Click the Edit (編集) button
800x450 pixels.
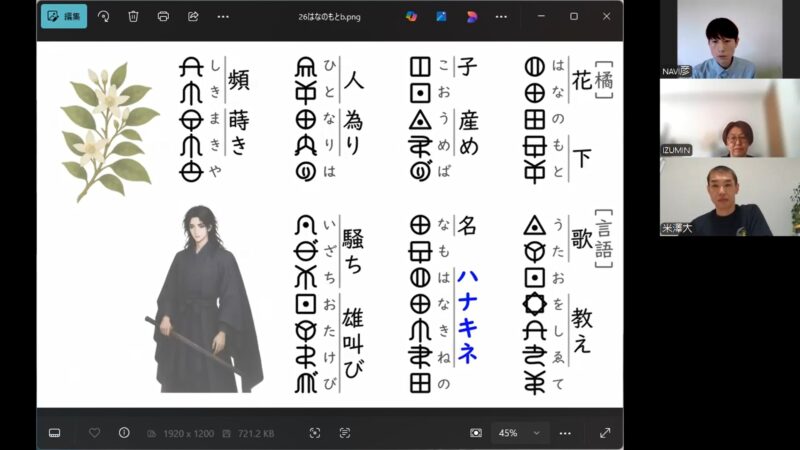click(64, 16)
